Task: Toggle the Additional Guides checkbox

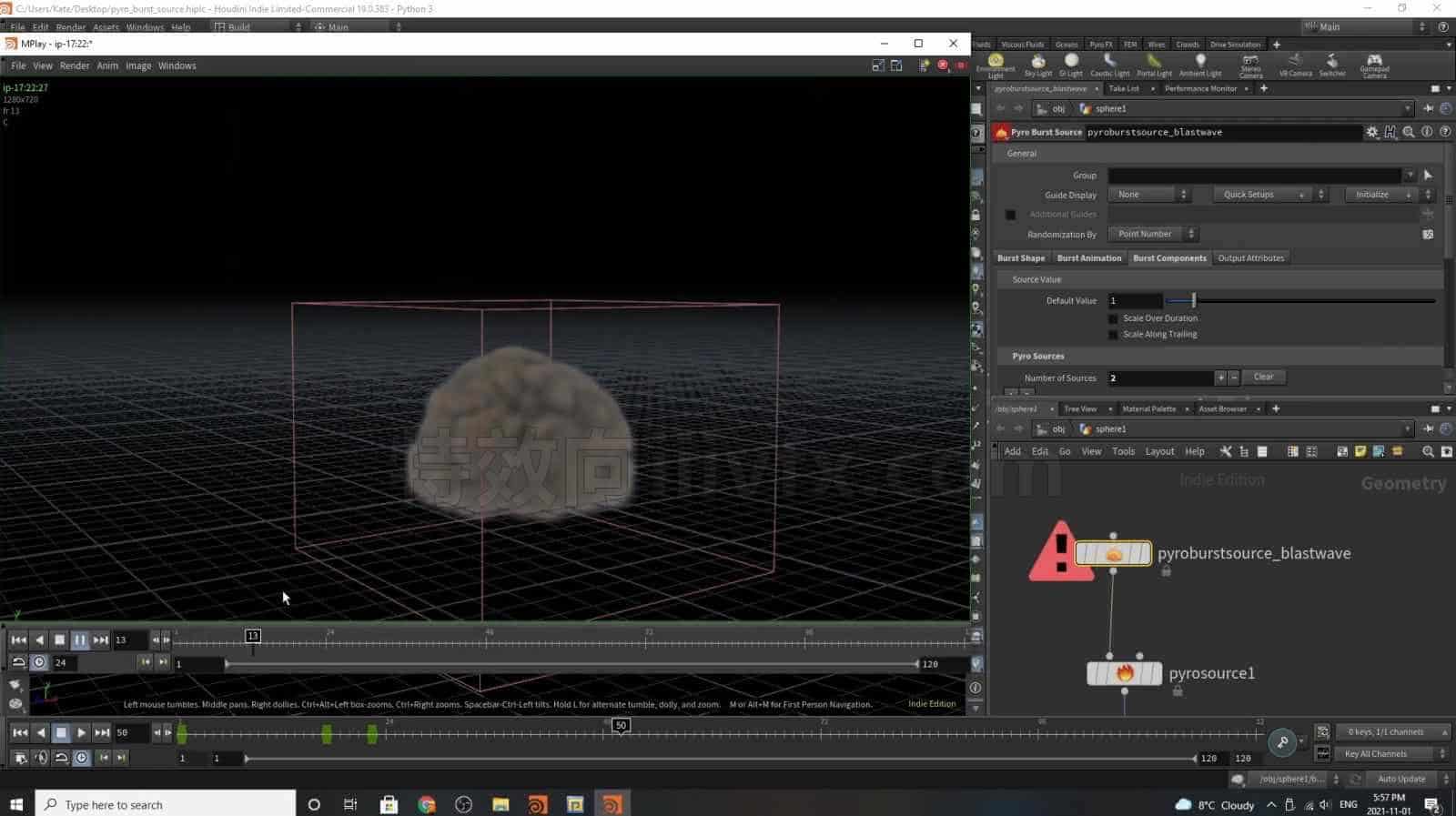Action: pyautogui.click(x=1010, y=215)
